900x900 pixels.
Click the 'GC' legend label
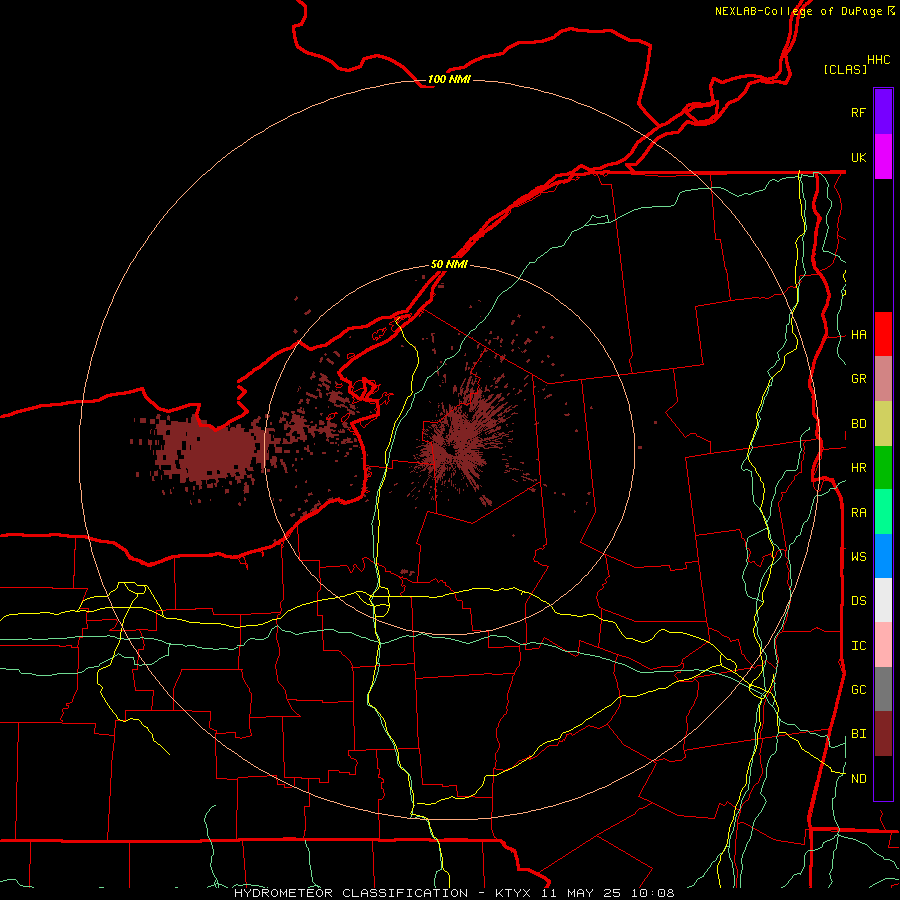pos(858,690)
